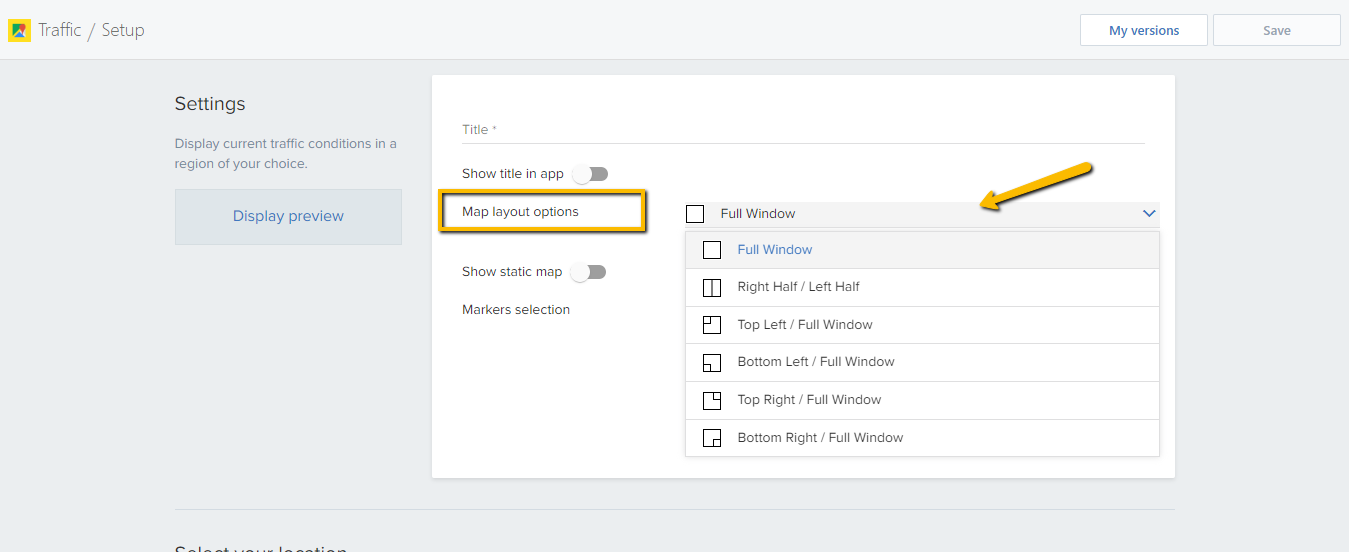The width and height of the screenshot is (1349, 552).
Task: Click the selected layout icon in dropdown field
Action: point(695,214)
